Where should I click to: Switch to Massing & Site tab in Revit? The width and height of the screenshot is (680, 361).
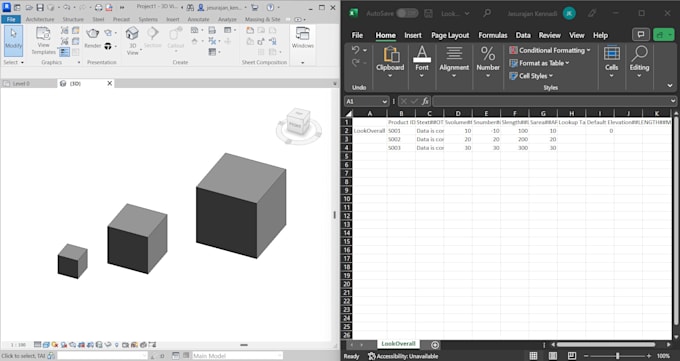point(262,20)
